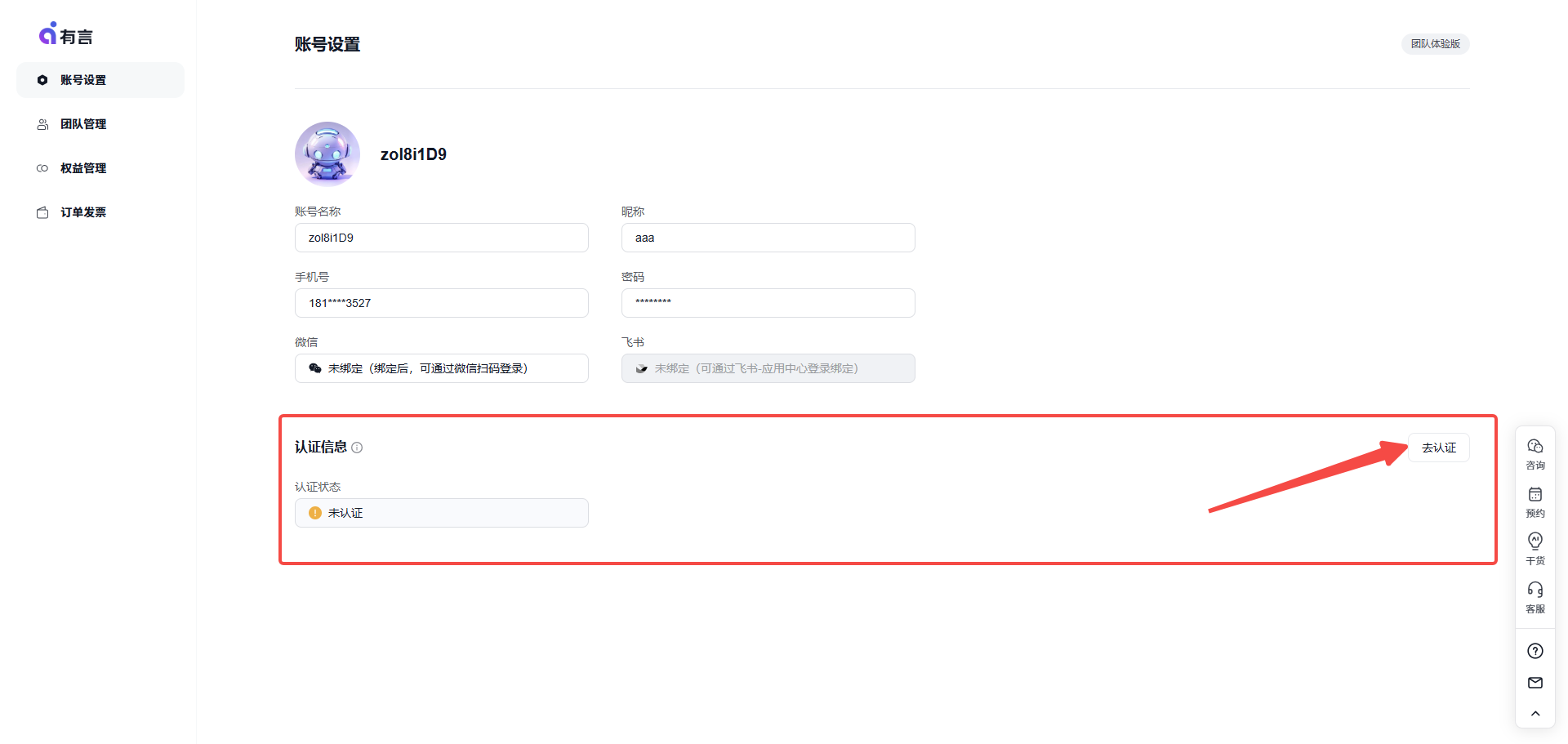The image size is (1568, 744).
Task: Go to 团队管理 menu item
Action: (83, 124)
